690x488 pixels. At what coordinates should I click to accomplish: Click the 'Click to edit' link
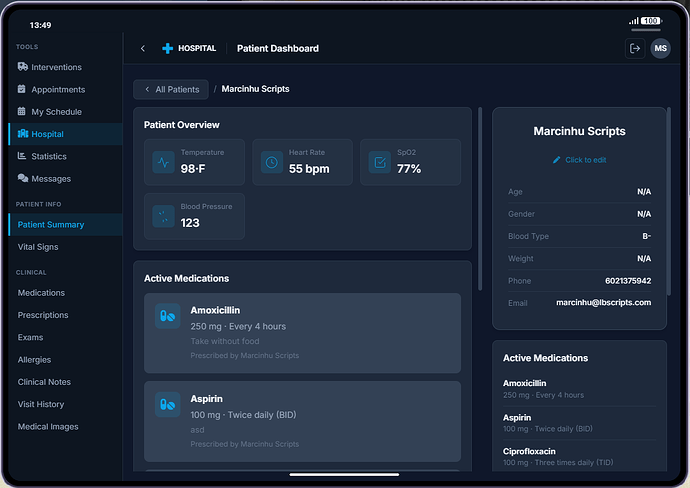pyautogui.click(x=585, y=160)
